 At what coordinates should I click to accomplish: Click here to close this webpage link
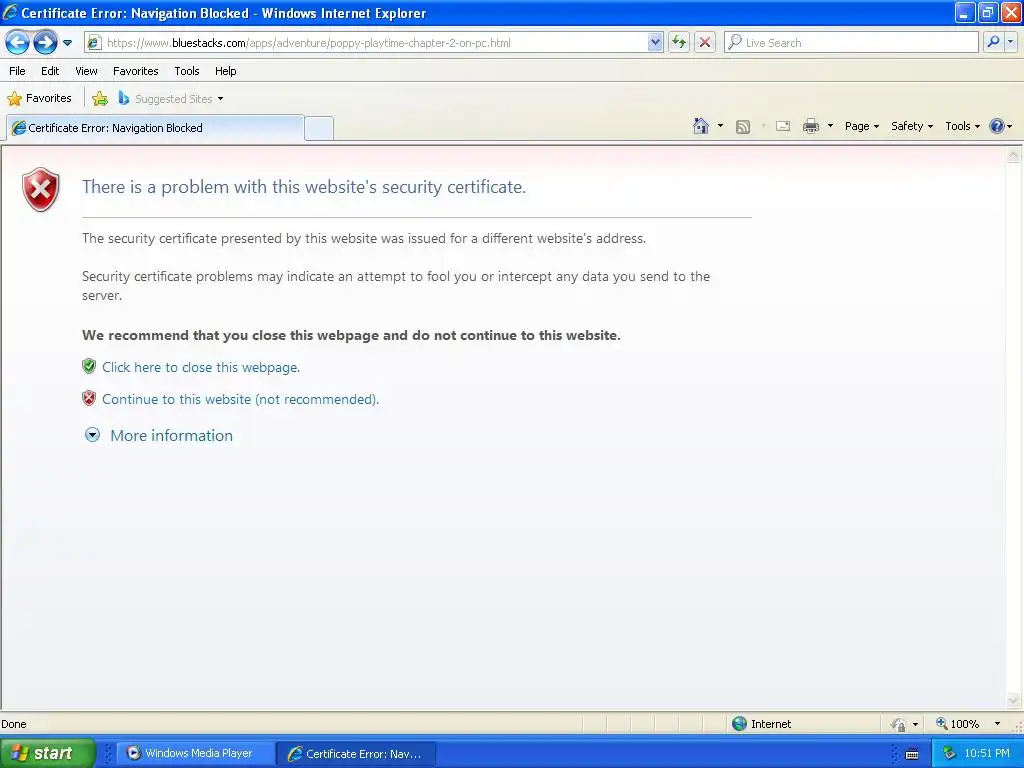[x=201, y=367]
